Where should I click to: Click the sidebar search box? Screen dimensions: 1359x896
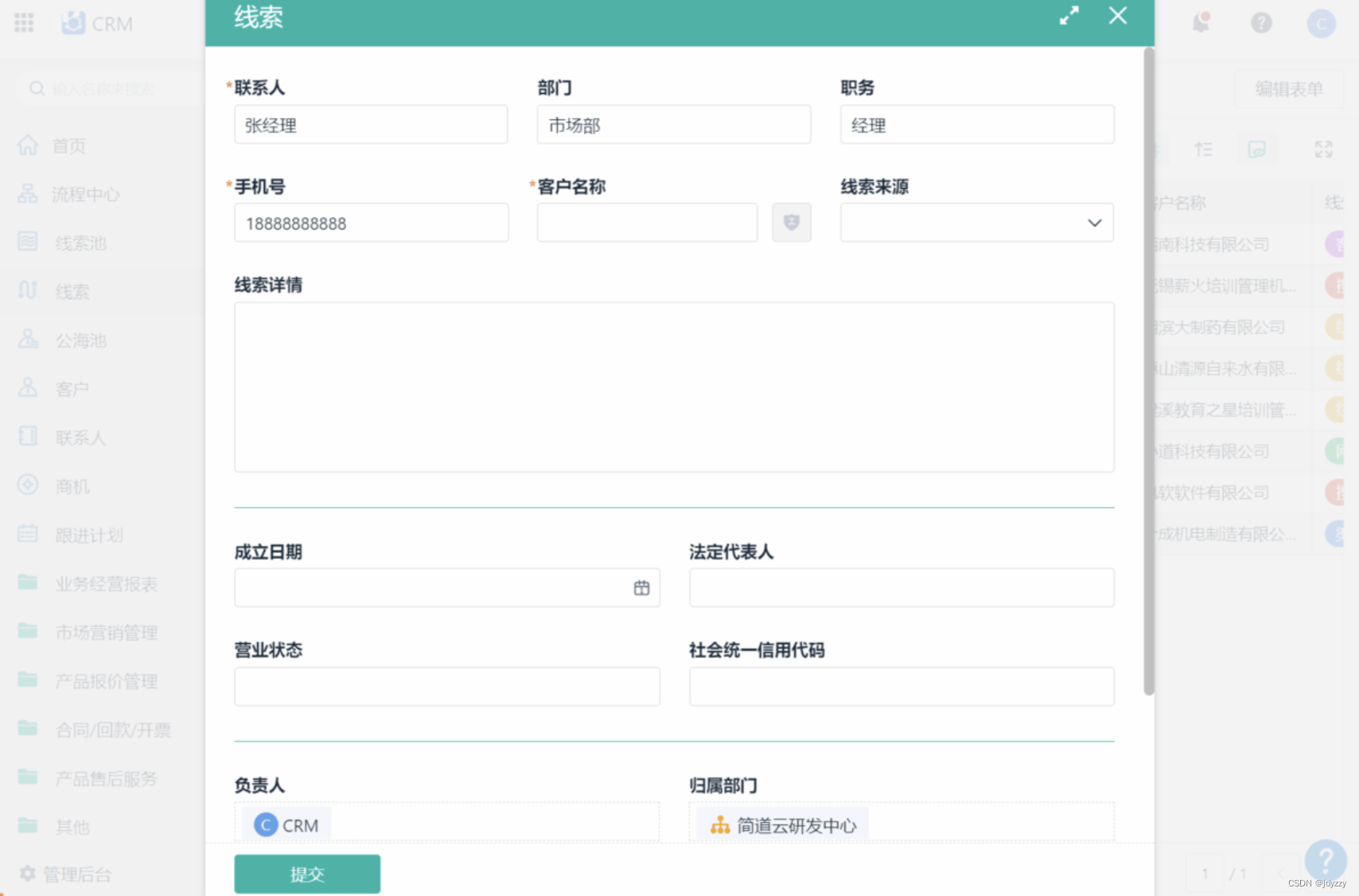[109, 88]
